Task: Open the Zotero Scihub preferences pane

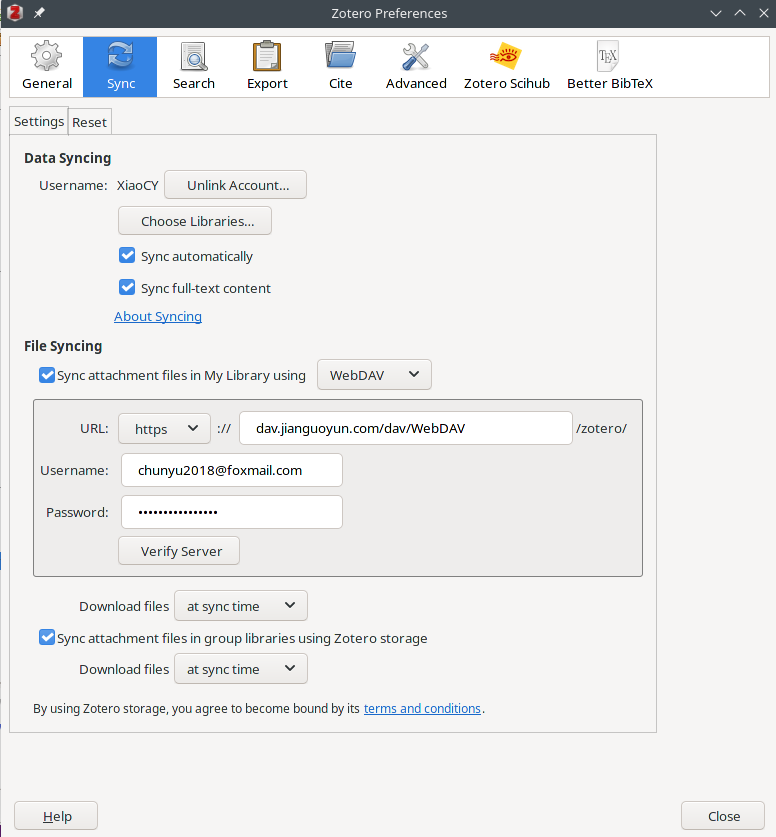Action: click(506, 67)
